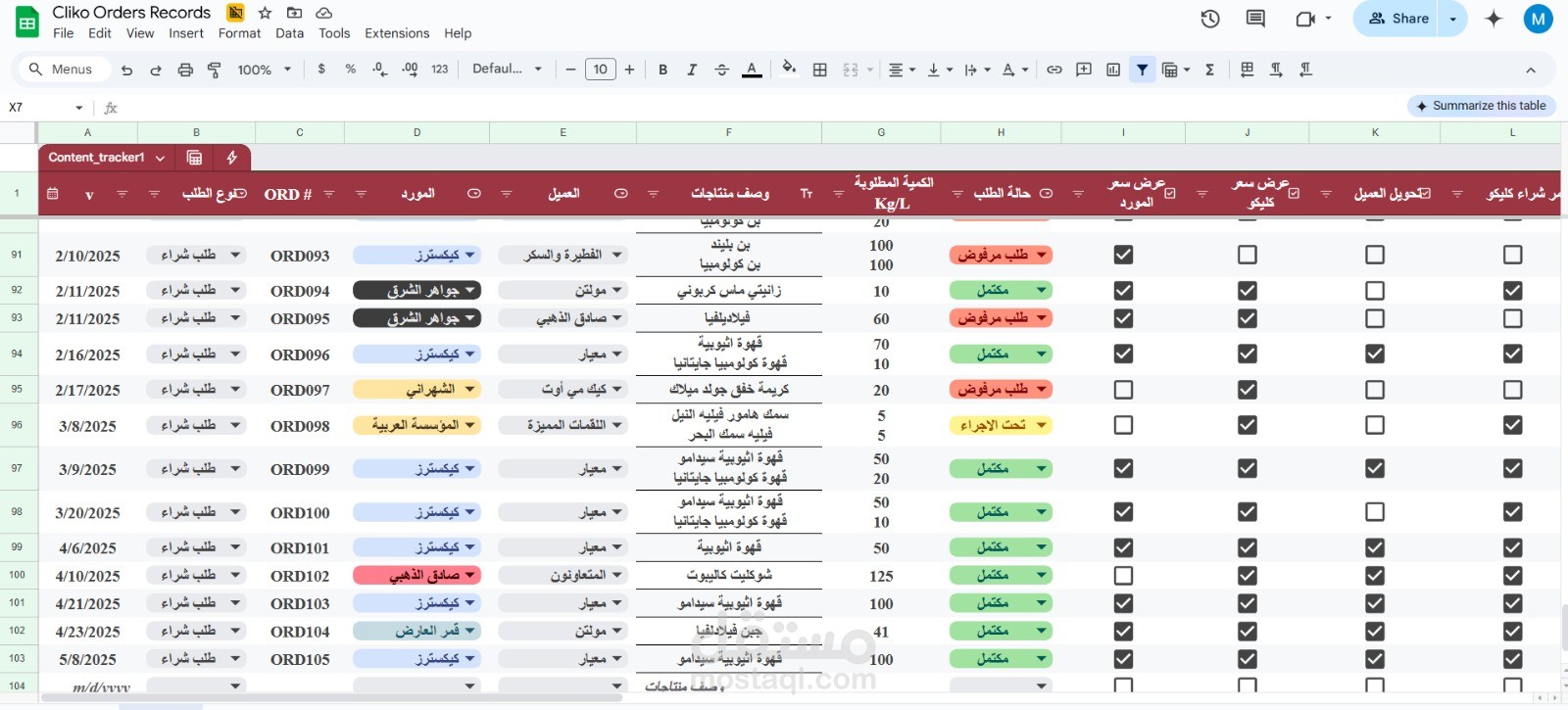Open the font family dropdown

point(507,70)
